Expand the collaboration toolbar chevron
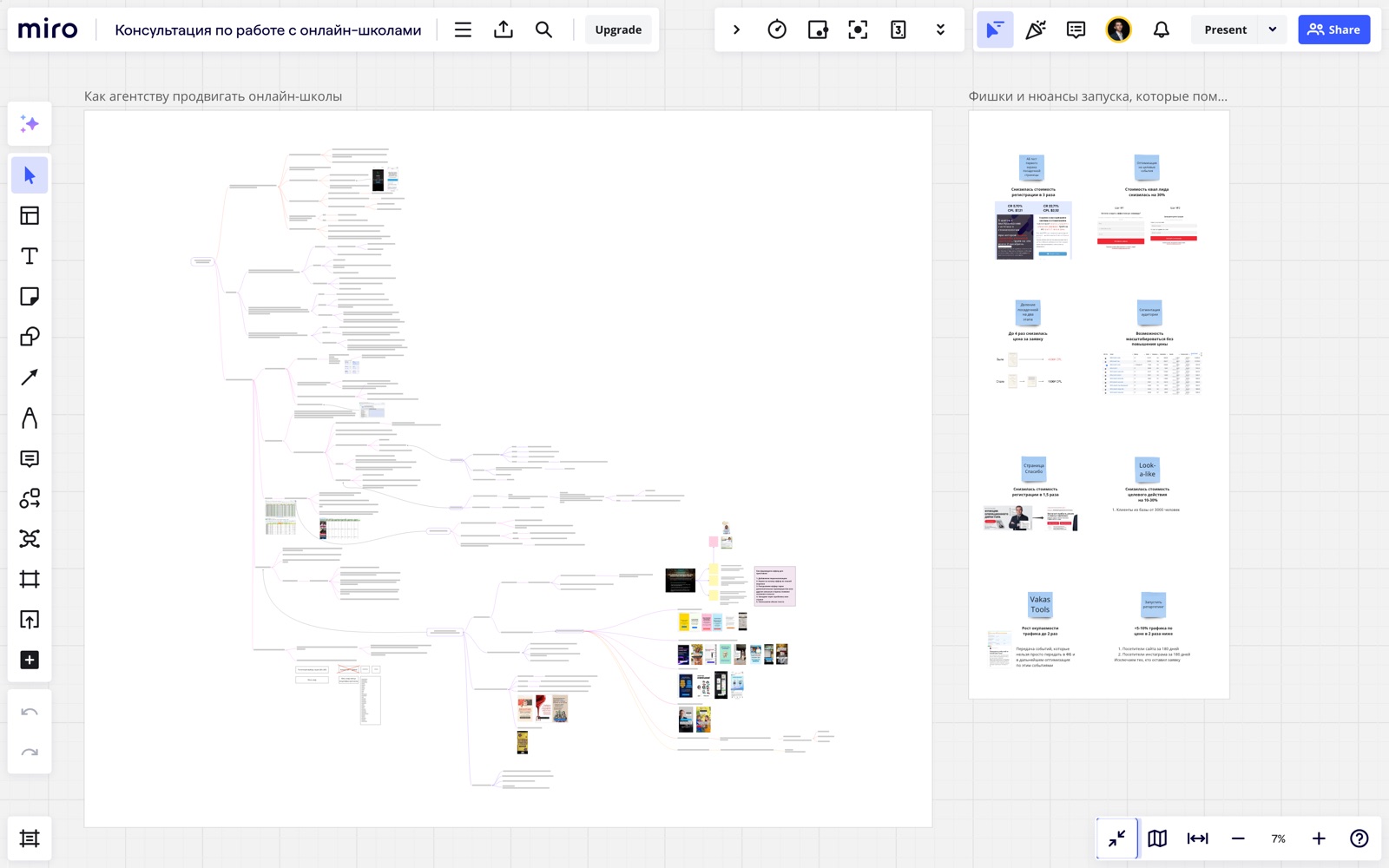 point(736,30)
